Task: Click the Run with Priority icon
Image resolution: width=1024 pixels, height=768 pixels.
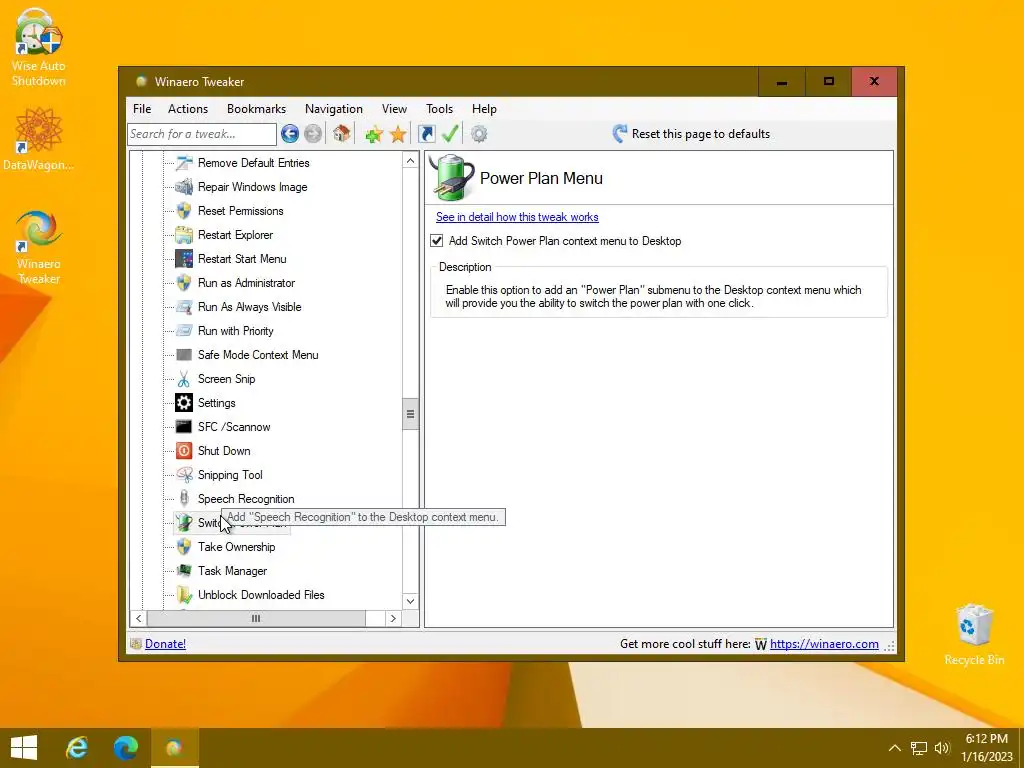Action: (x=184, y=330)
